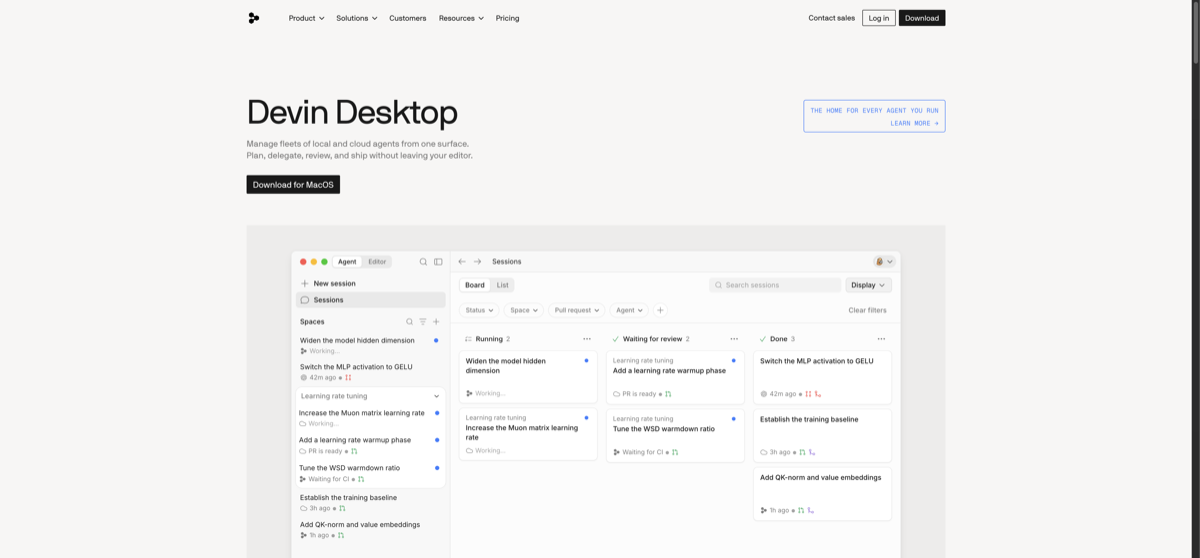Click the green PR icon on the WSD warmdown card
Screen dimensions: 1200x558
click(675, 452)
